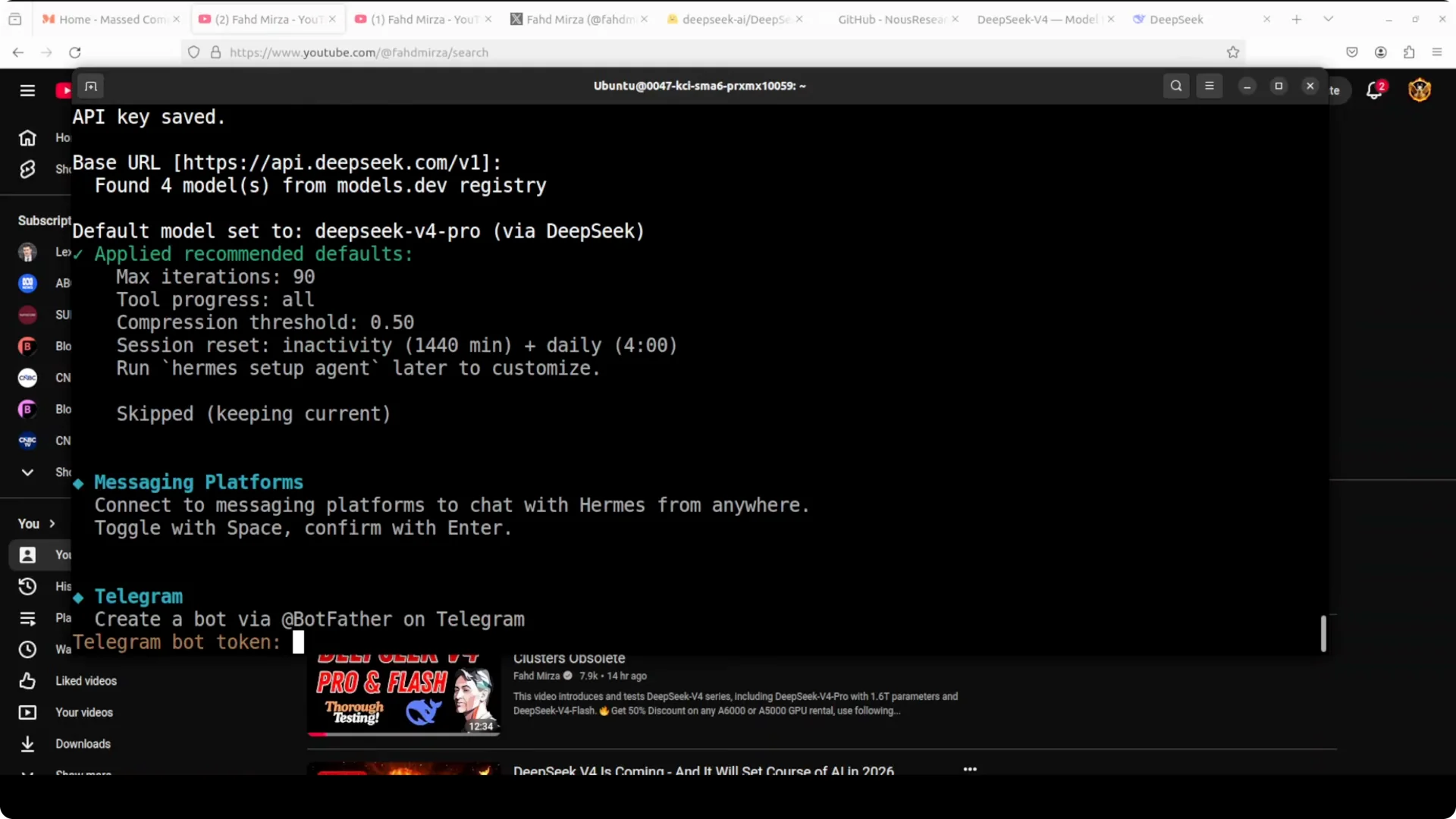Open Playlists icon in YouTube sidebar
The image size is (1456, 819).
pos(27,618)
